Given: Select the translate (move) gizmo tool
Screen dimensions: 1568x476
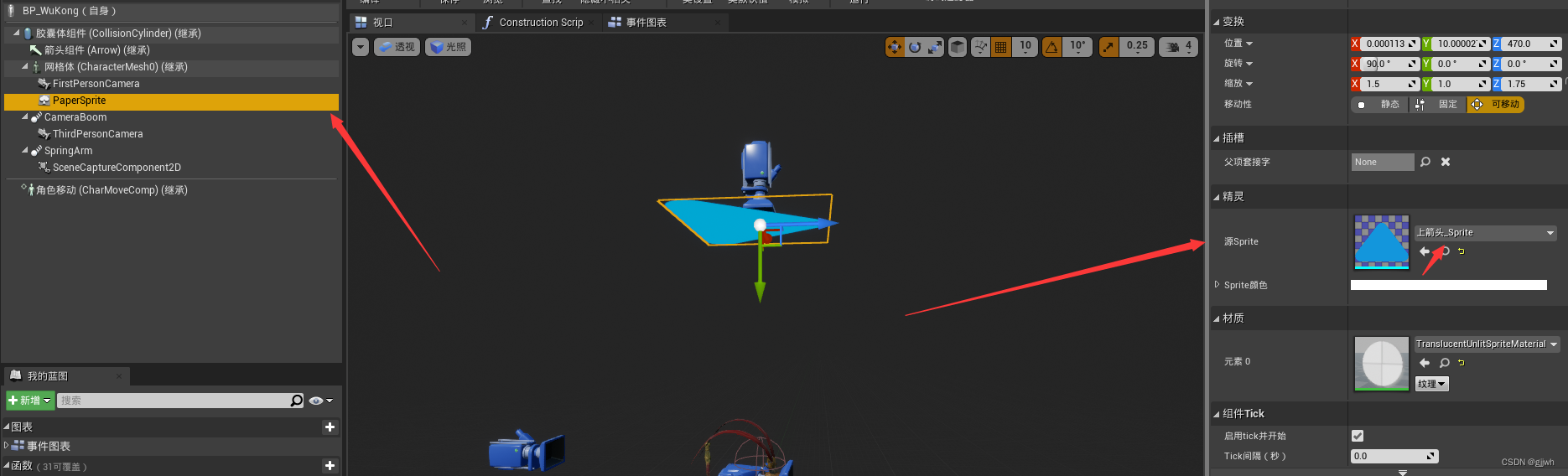Looking at the screenshot, I should [x=895, y=47].
